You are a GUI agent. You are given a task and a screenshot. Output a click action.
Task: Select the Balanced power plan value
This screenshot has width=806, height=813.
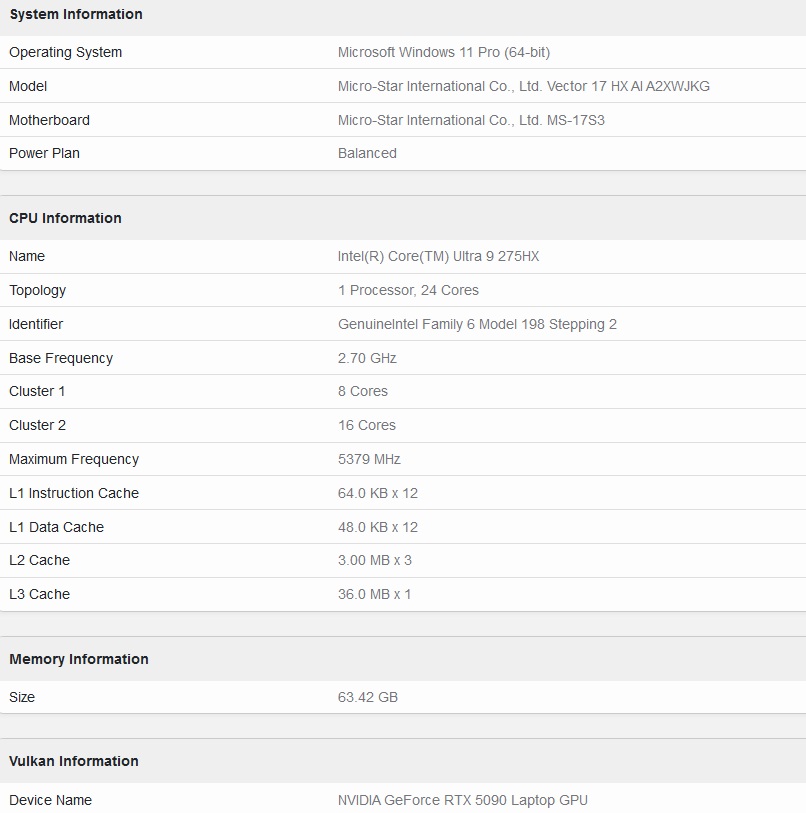(367, 153)
